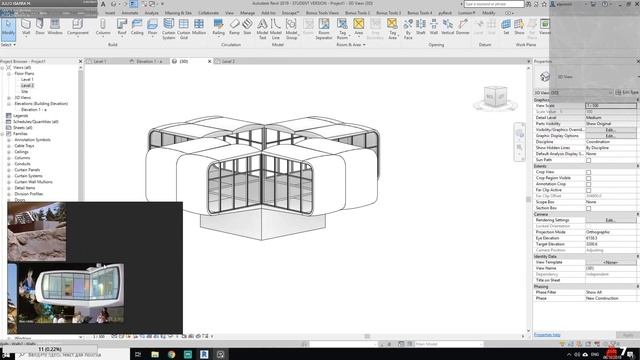This screenshot has height=360, width=640.
Task: Open the Properties help link
Action: [x=547, y=335]
